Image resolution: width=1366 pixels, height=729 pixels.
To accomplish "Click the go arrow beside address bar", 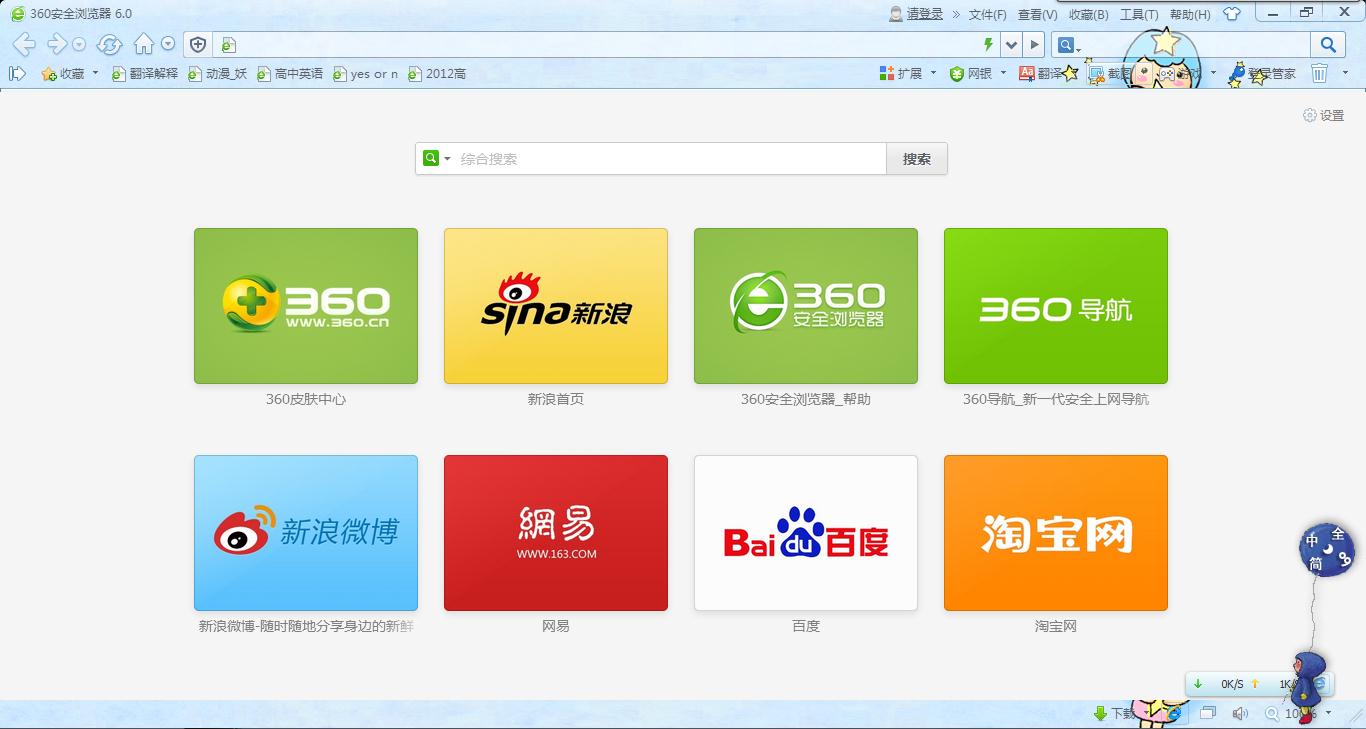I will coord(1034,44).
